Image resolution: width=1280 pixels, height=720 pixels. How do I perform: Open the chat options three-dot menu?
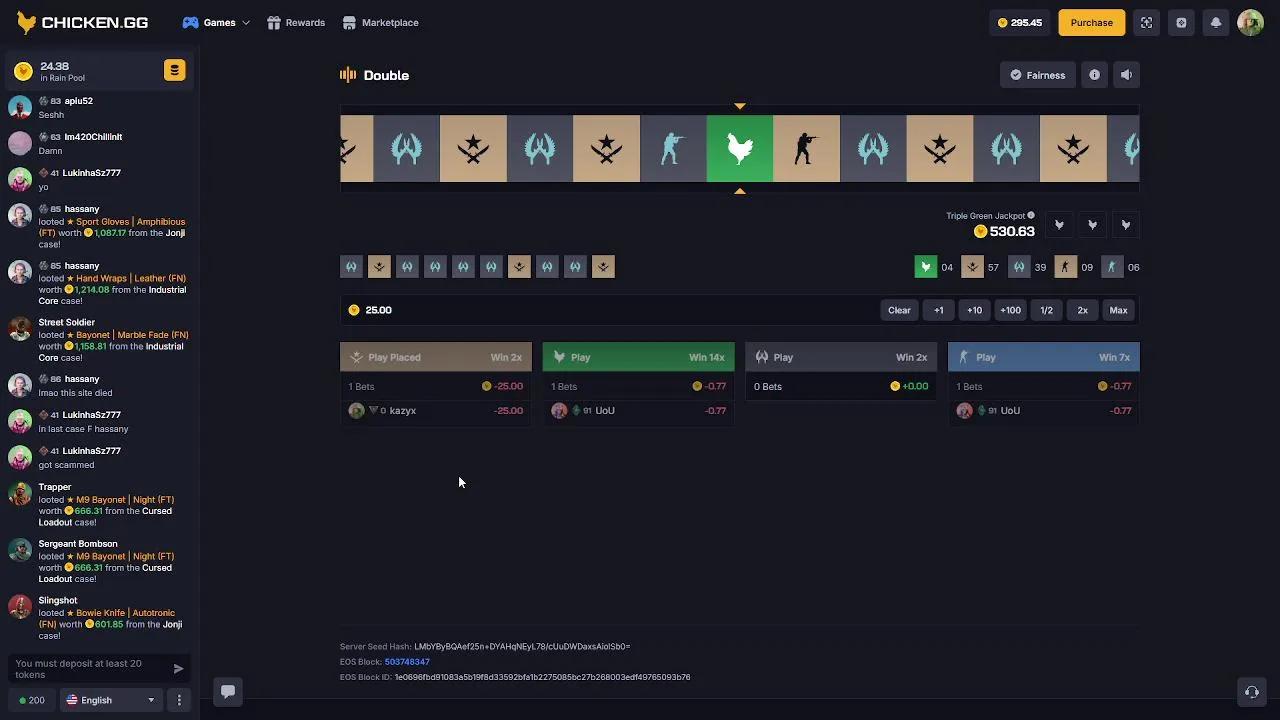179,700
